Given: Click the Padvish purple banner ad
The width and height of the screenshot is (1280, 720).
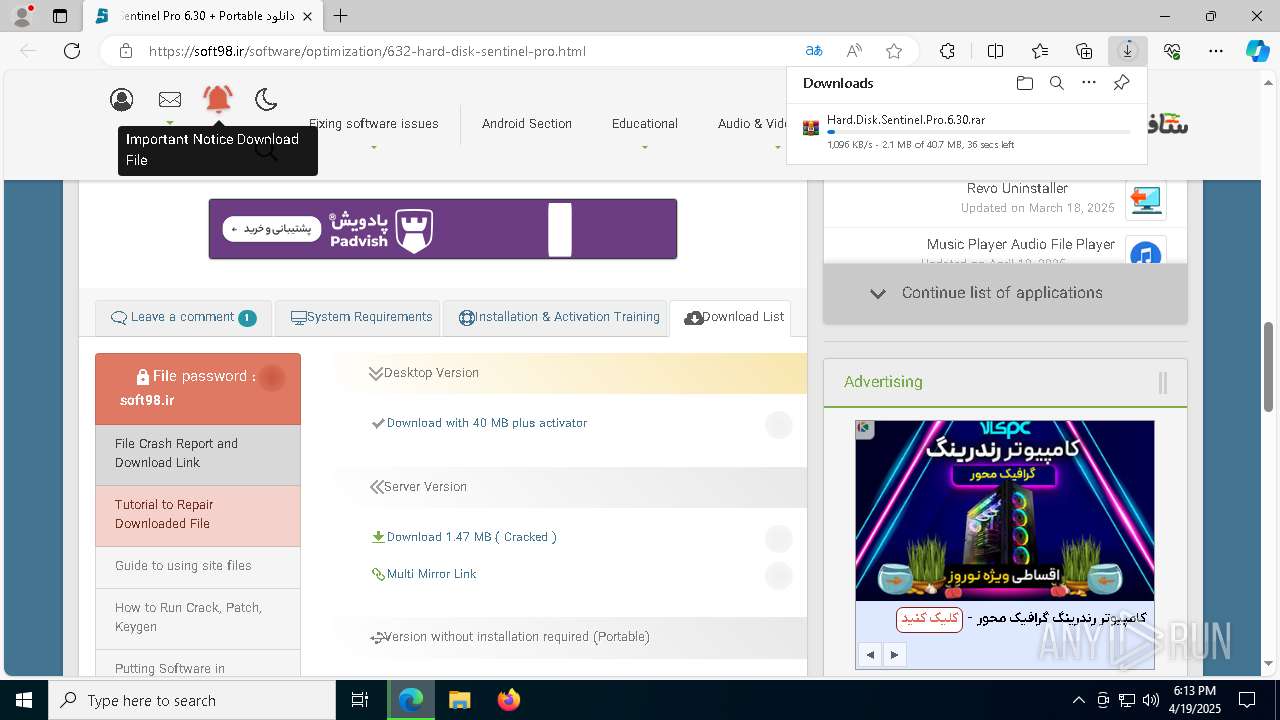Looking at the screenshot, I should 442,229.
